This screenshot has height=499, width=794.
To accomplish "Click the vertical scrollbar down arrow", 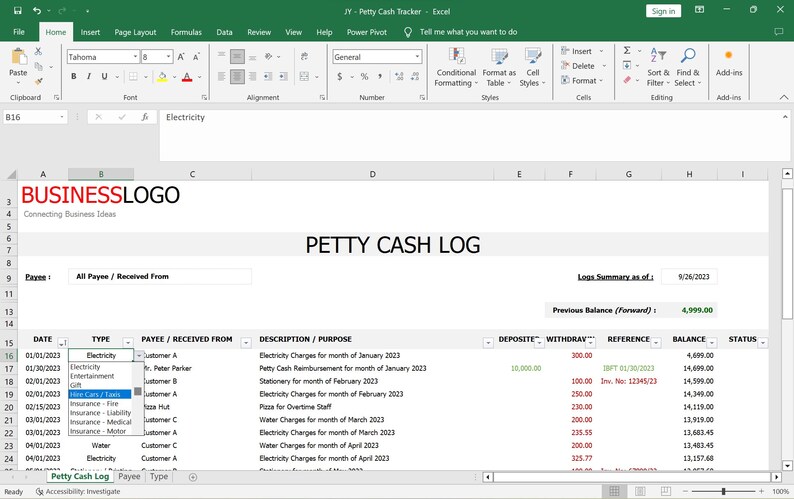I will pyautogui.click(x=787, y=466).
